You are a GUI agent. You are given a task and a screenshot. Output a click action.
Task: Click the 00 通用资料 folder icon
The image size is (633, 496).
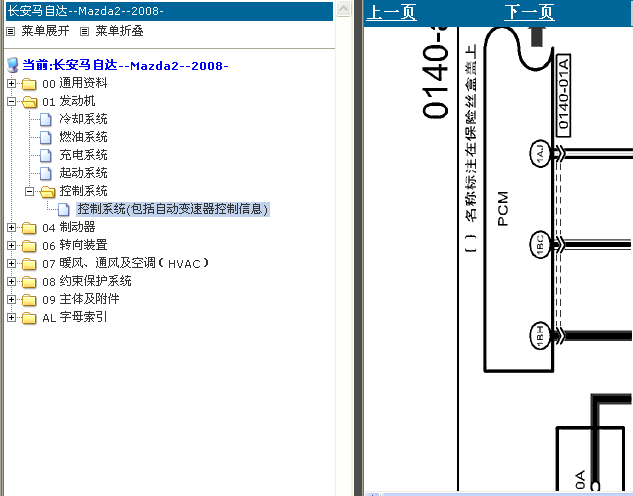(29, 84)
